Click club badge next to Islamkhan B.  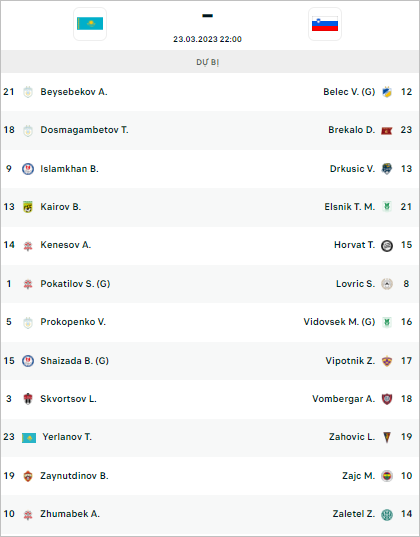click(28, 169)
